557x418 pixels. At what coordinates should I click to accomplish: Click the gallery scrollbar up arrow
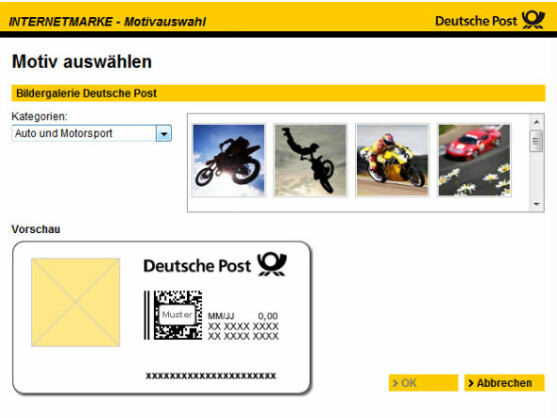(x=536, y=122)
